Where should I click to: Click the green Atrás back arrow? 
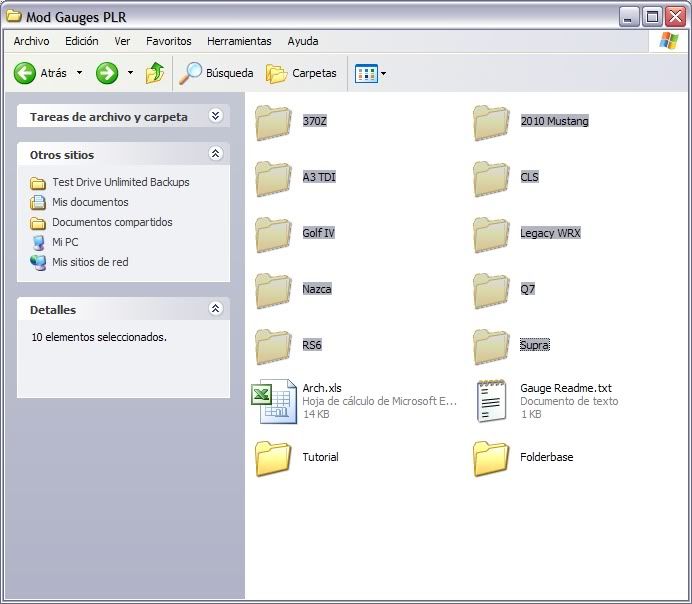[25, 73]
